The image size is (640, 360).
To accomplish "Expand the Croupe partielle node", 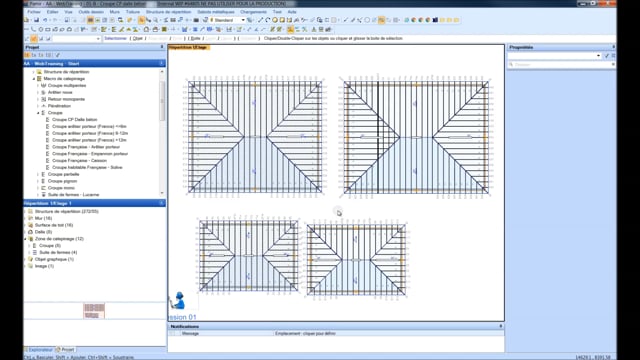I will pos(38,174).
